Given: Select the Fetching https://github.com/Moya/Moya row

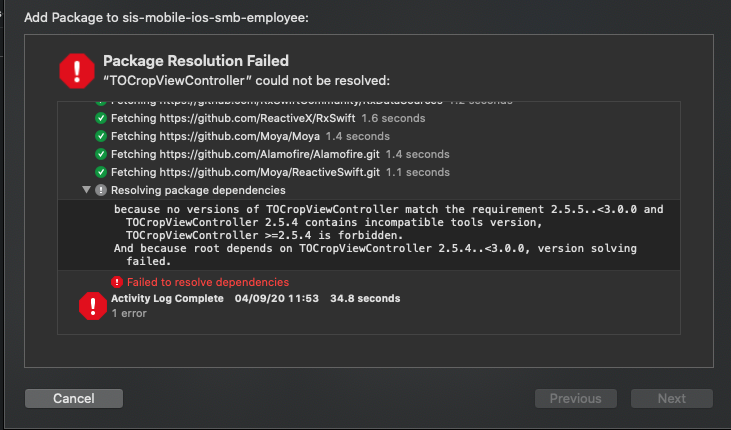Looking at the screenshot, I should [x=369, y=136].
